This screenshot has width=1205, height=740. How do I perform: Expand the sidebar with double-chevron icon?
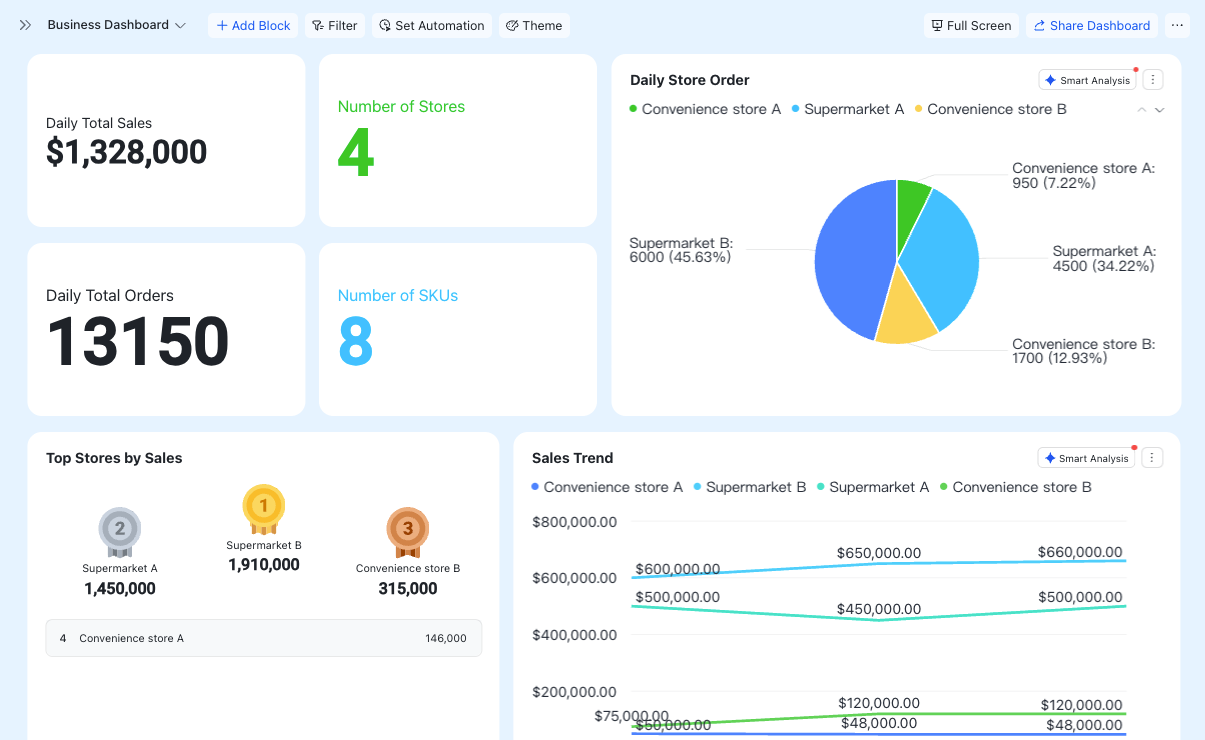[x=25, y=25]
